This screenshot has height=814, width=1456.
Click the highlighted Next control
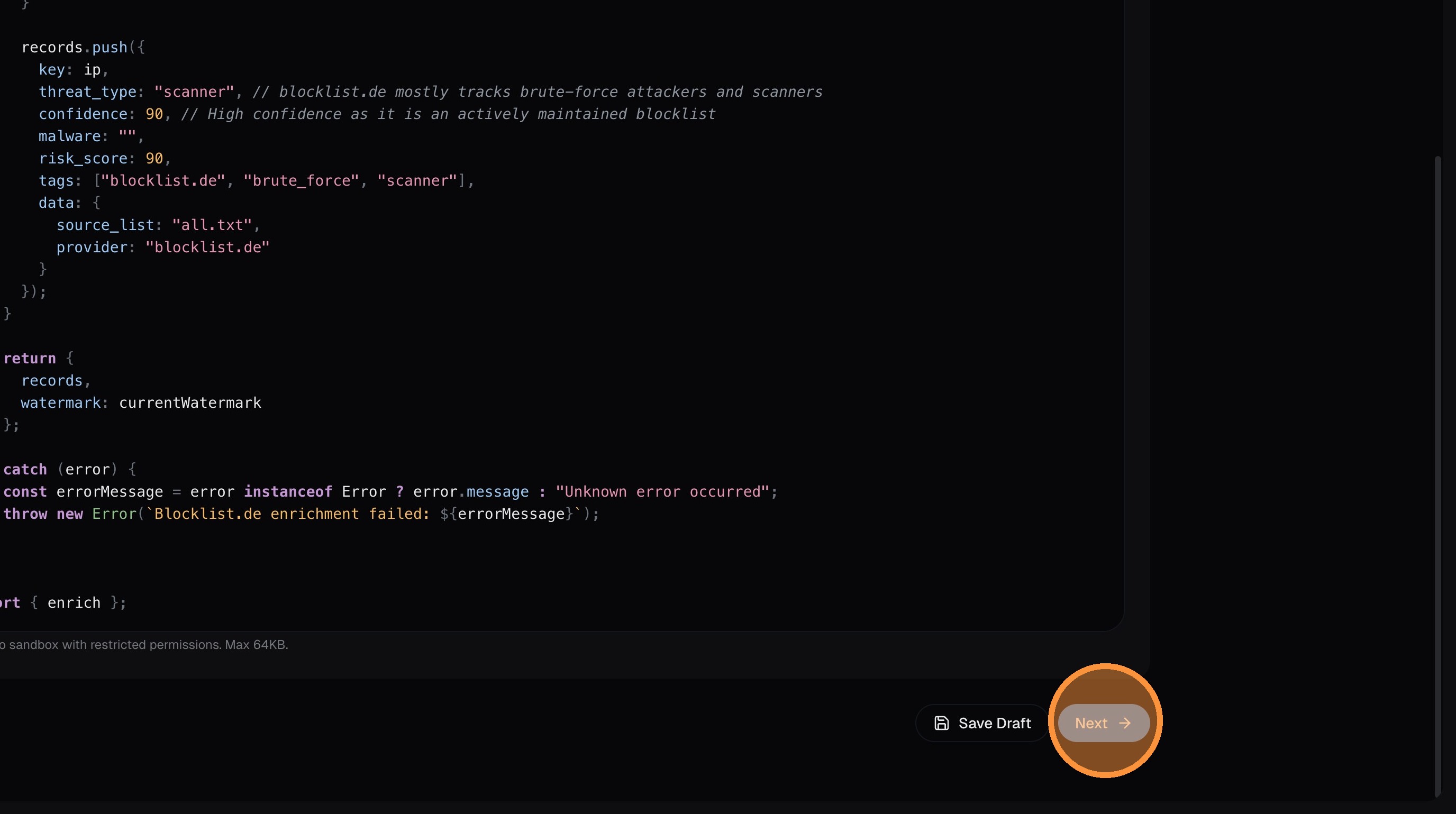click(x=1102, y=723)
